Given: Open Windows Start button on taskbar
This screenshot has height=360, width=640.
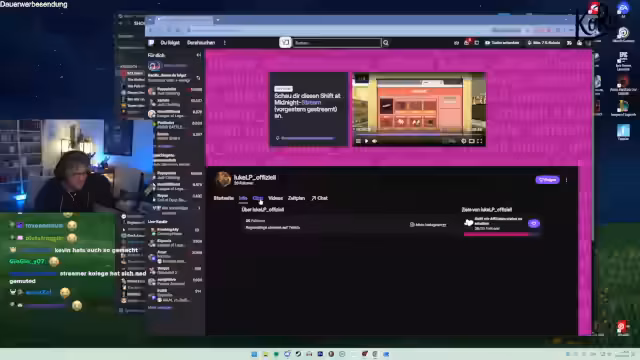Looking at the screenshot, I should [254, 354].
